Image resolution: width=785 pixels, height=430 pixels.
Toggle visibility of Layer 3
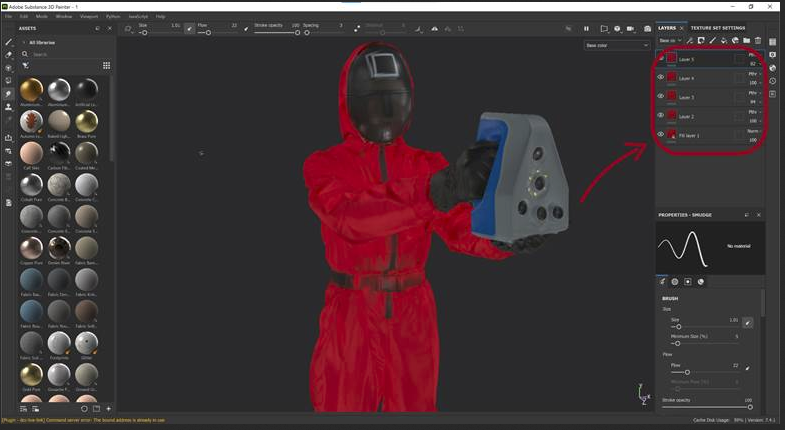coord(661,96)
